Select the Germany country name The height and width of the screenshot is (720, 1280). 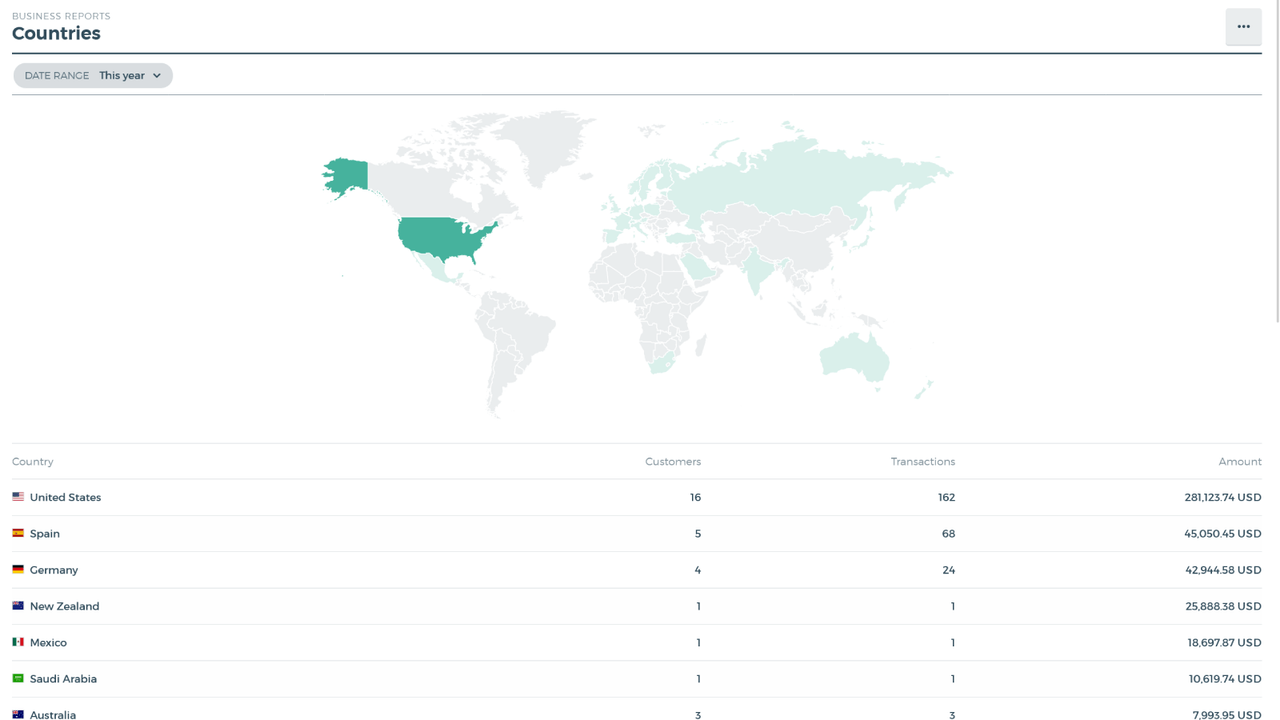tap(54, 570)
